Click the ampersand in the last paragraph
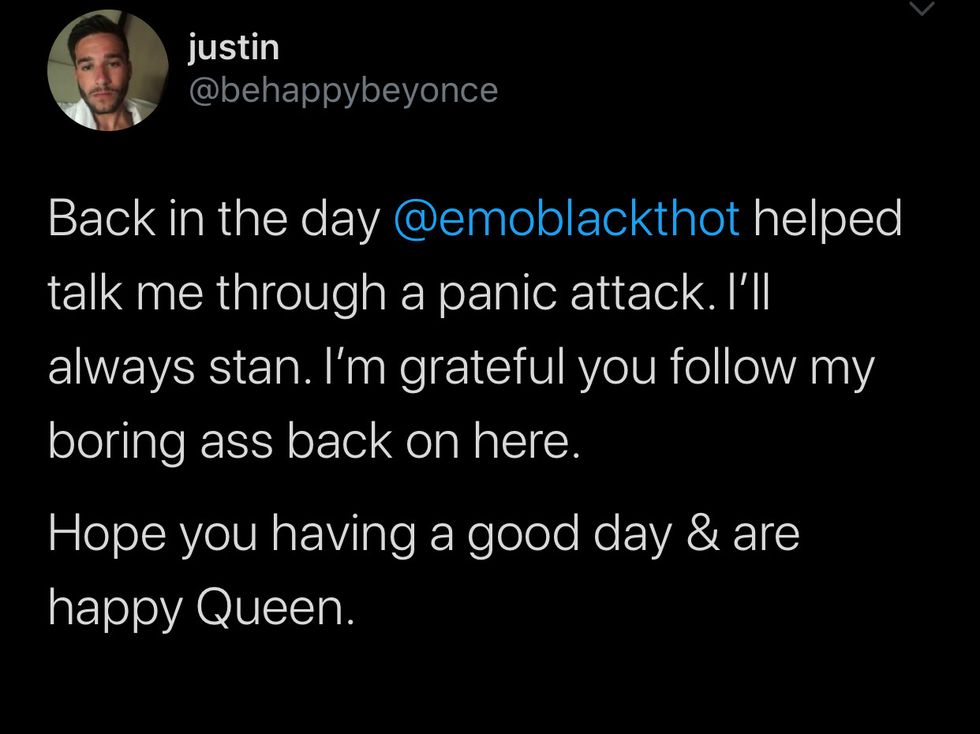 [x=702, y=533]
